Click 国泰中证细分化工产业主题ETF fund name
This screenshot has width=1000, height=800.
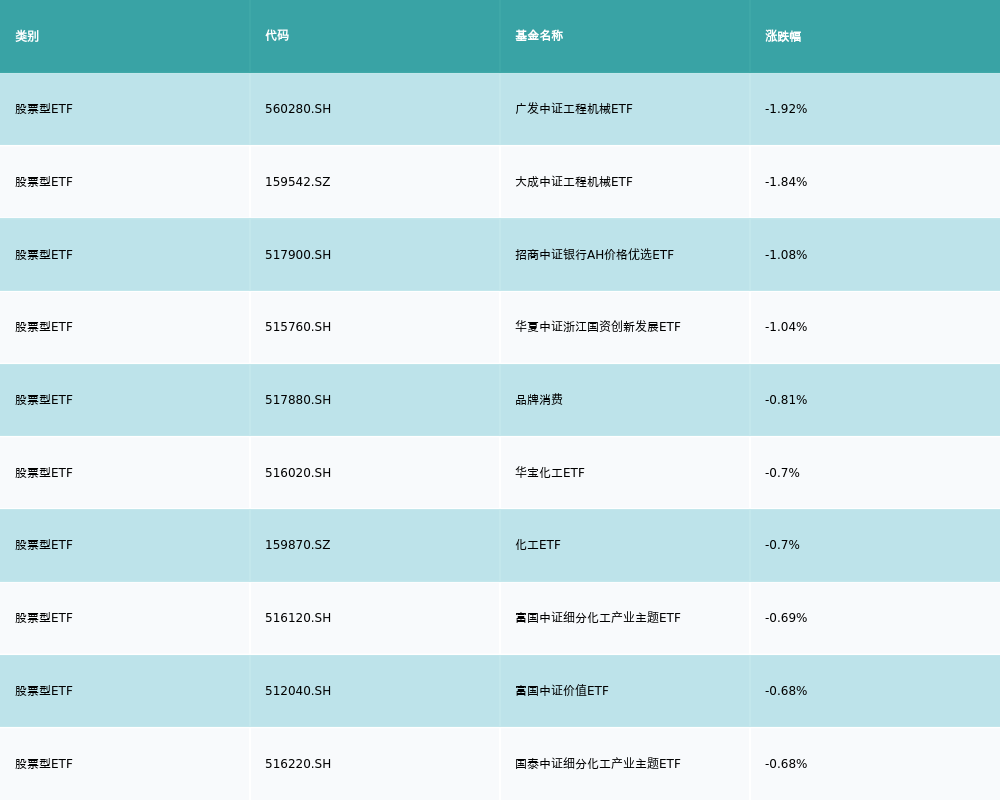597,764
